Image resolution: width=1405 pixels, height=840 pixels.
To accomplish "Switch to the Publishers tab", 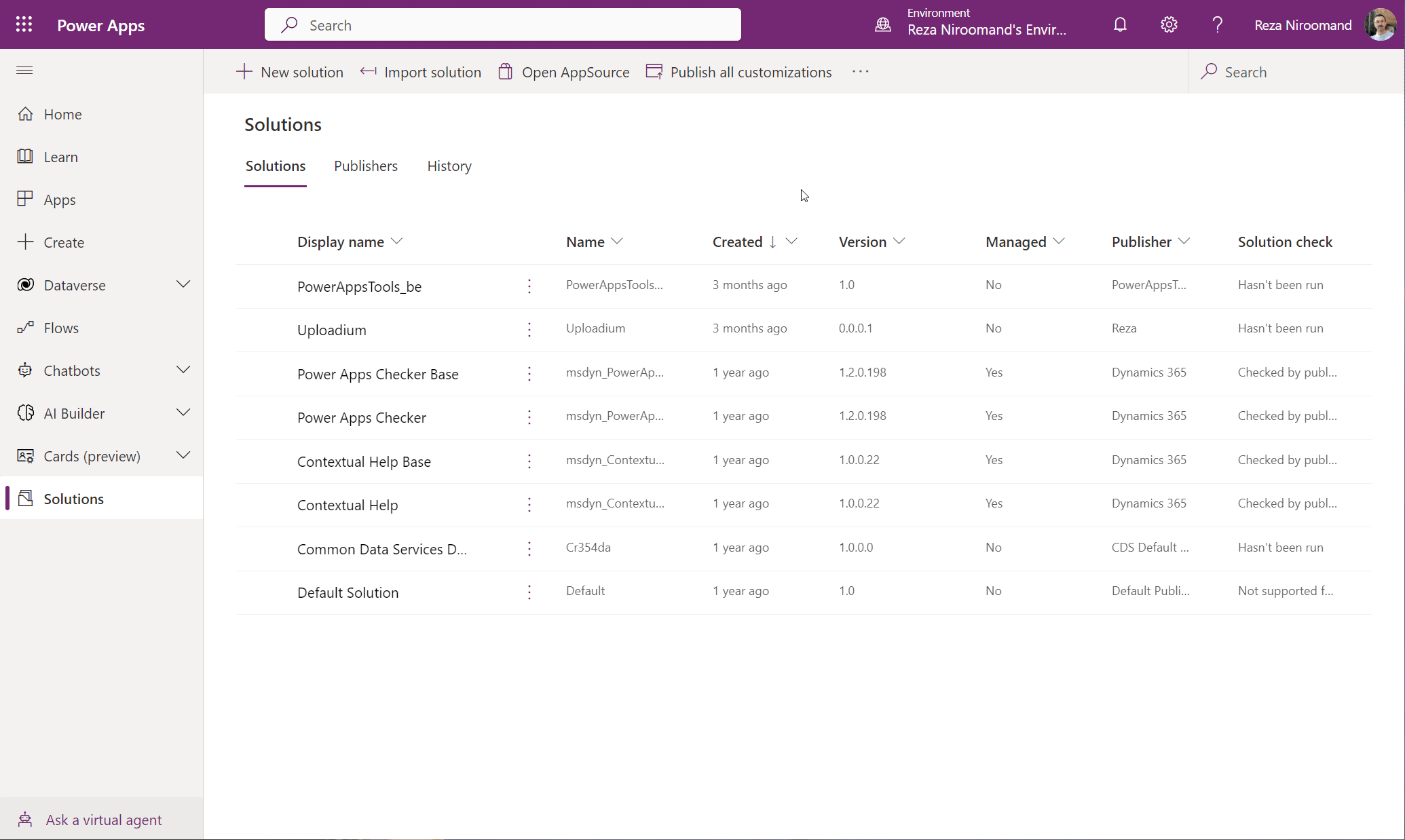I will click(365, 166).
